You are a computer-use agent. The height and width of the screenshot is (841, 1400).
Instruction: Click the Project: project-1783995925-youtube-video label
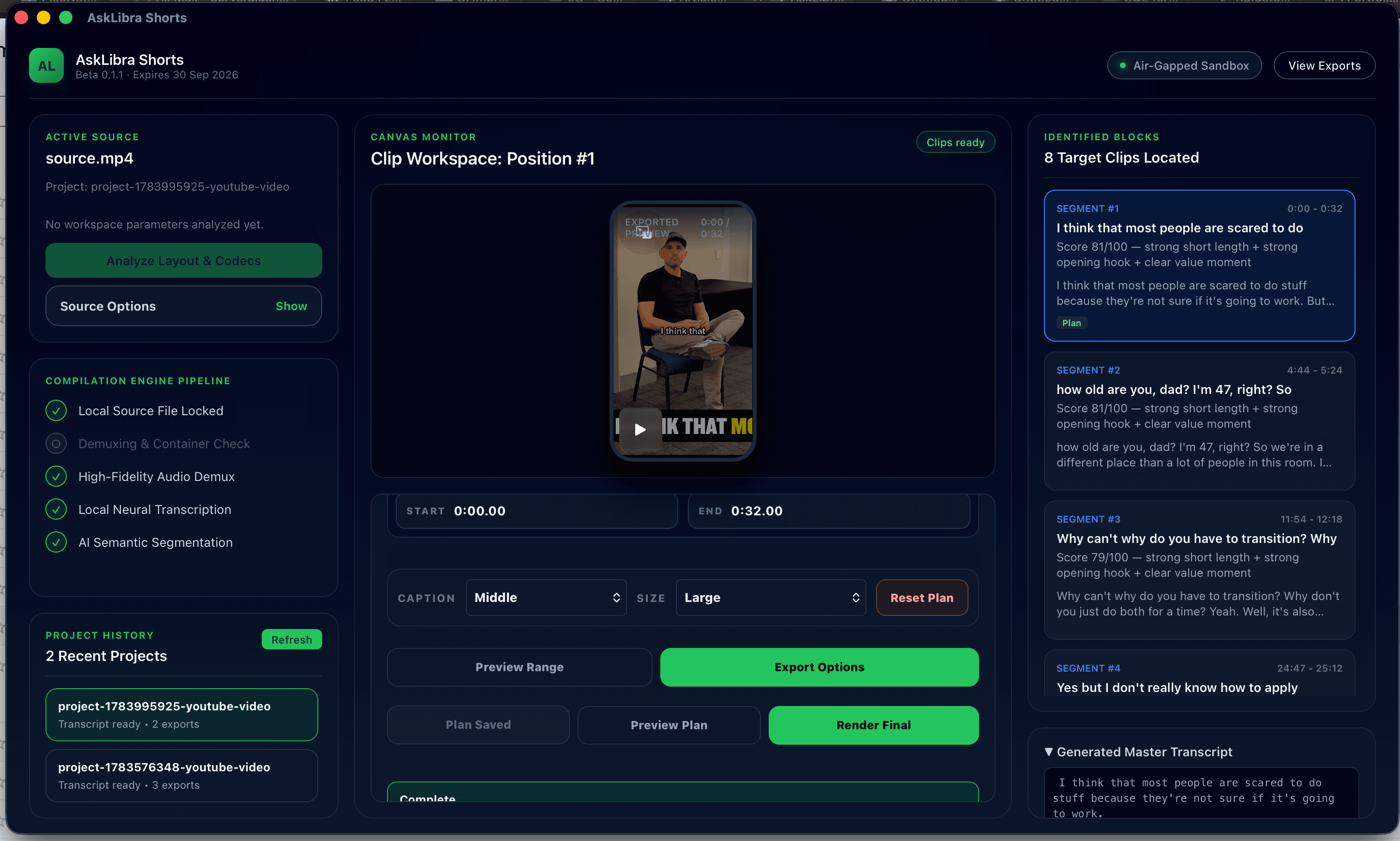[167, 186]
